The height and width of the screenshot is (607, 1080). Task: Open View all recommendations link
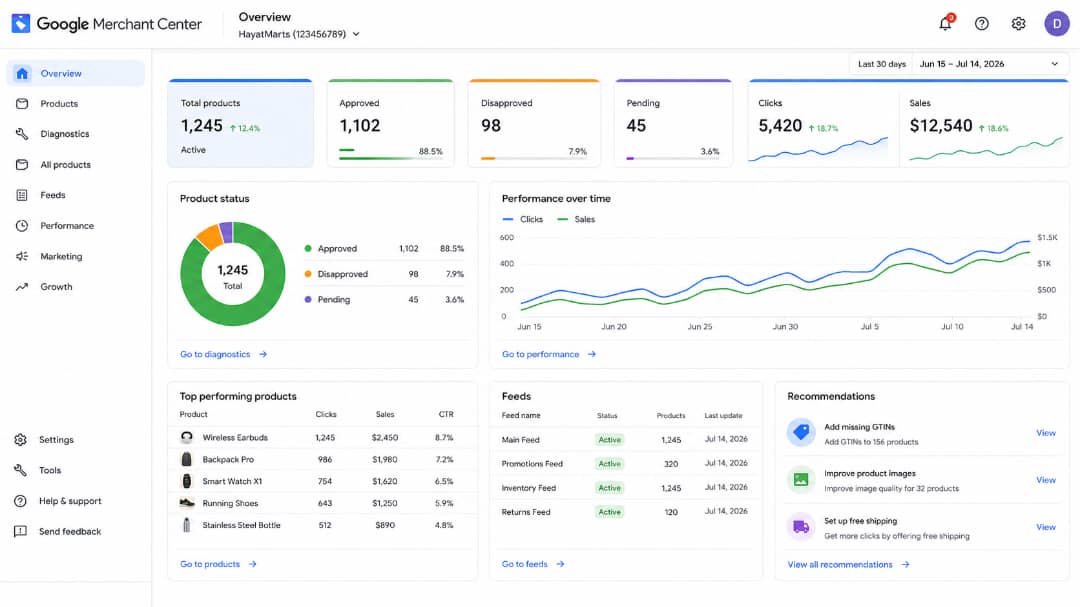point(849,564)
